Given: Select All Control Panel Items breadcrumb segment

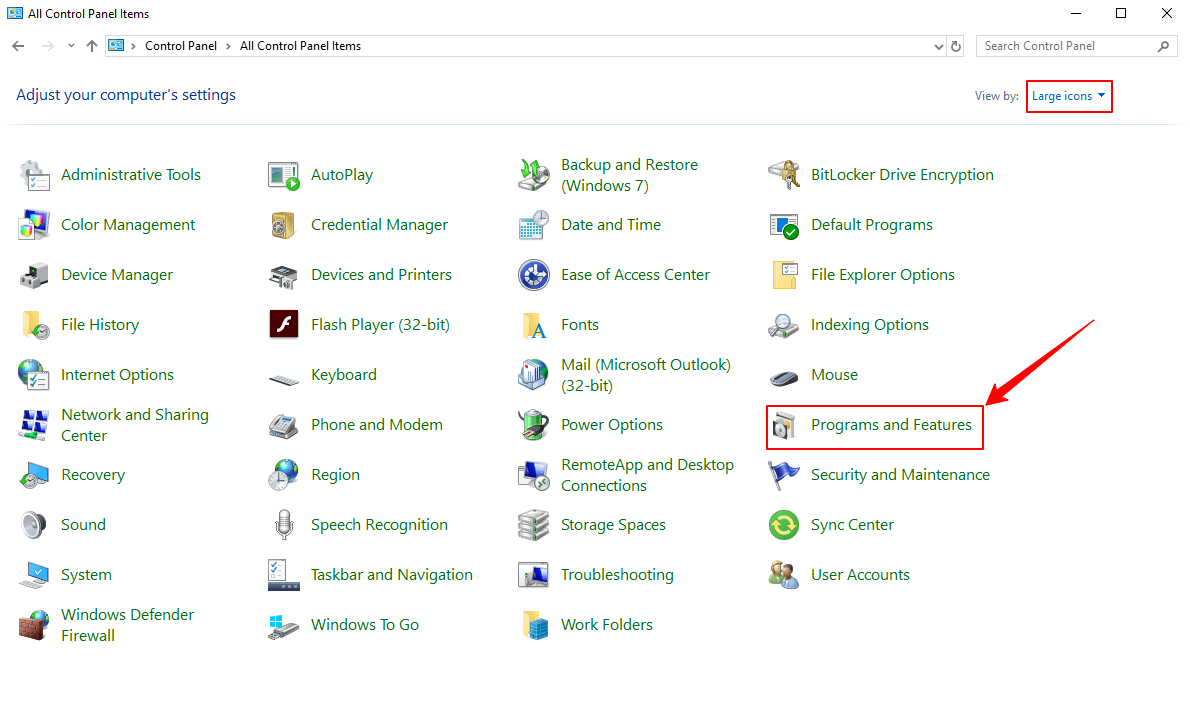Looking at the screenshot, I should (300, 46).
